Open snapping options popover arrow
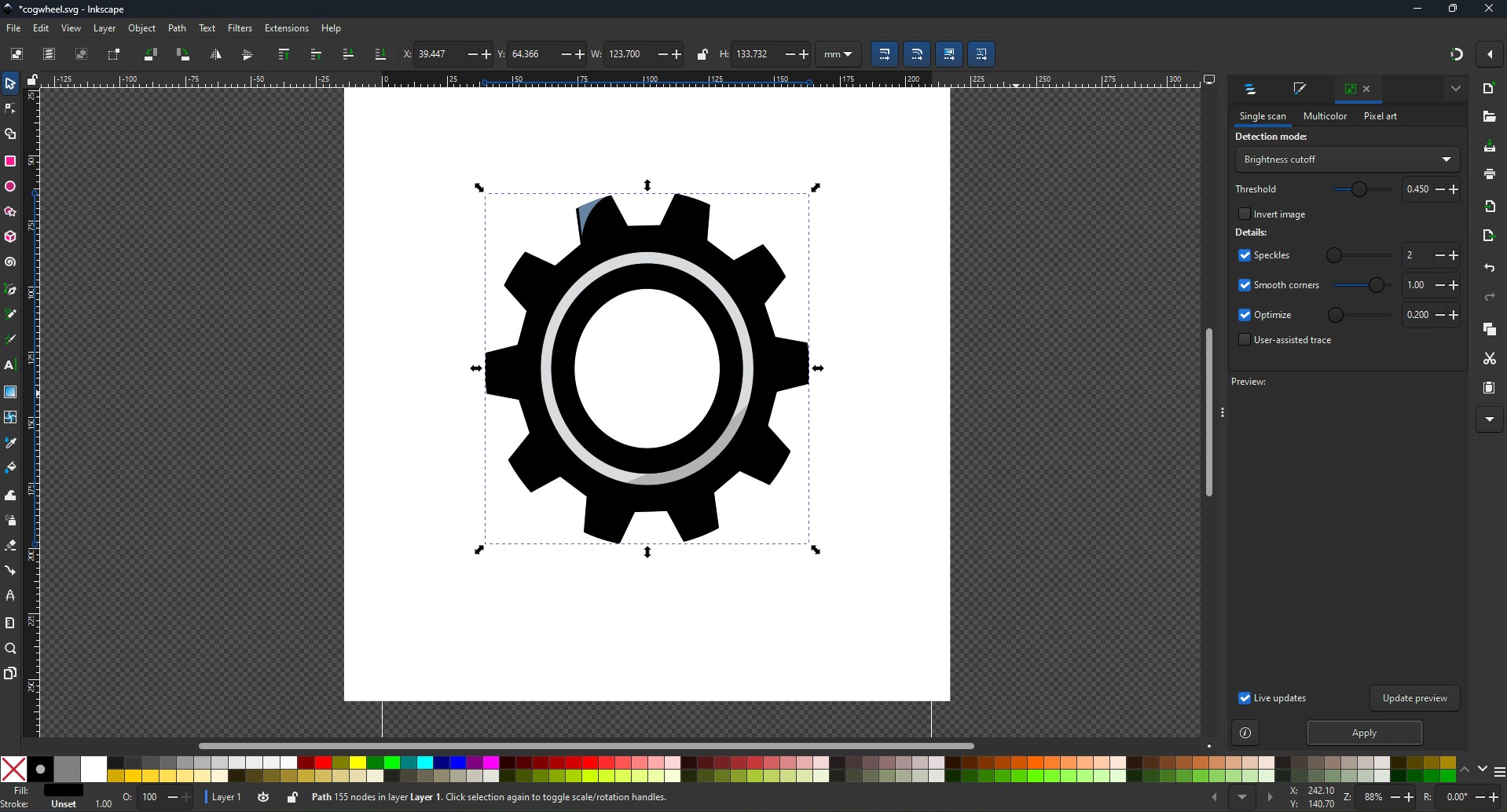 1490,54
